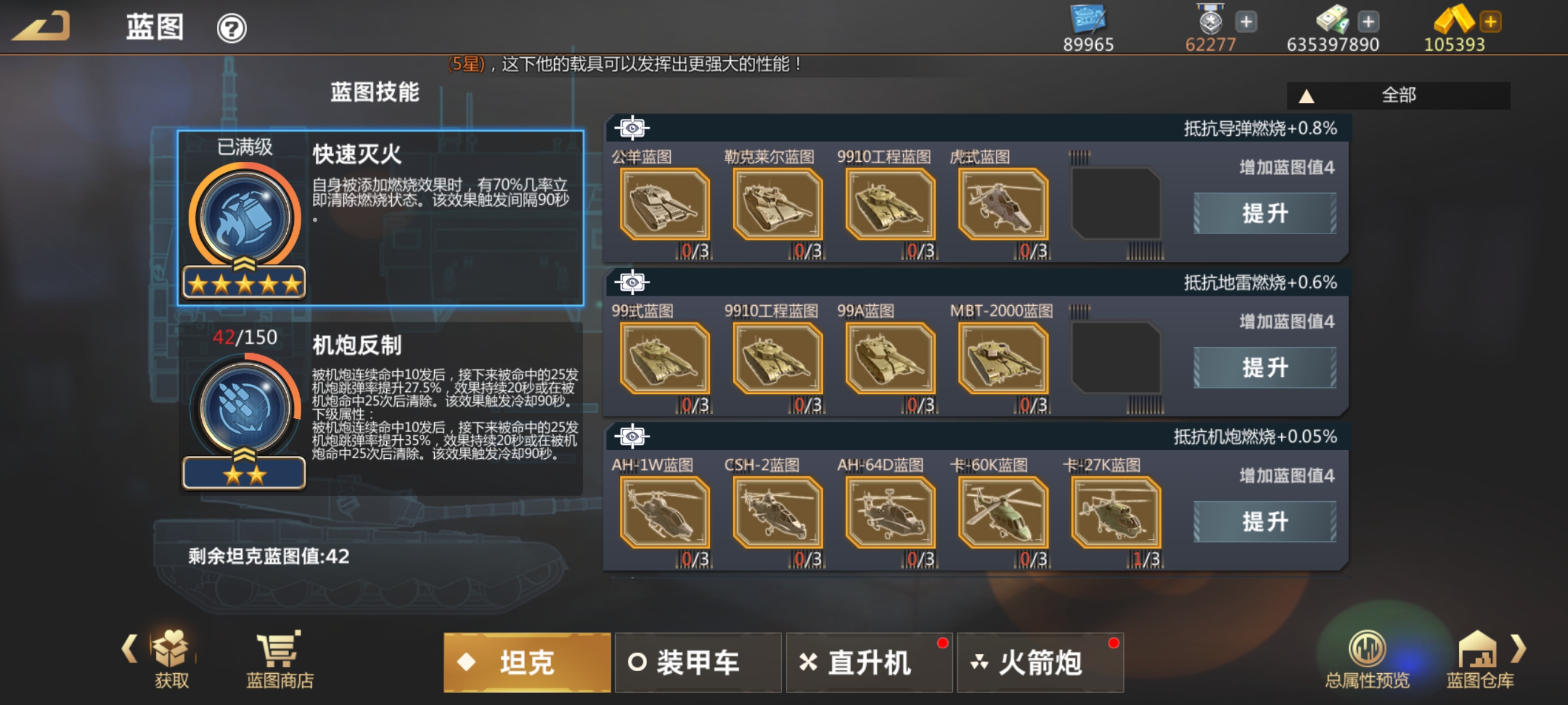Toggle eye icon on 抵抗机炮燃烧 row
The image size is (1568, 705).
[632, 436]
